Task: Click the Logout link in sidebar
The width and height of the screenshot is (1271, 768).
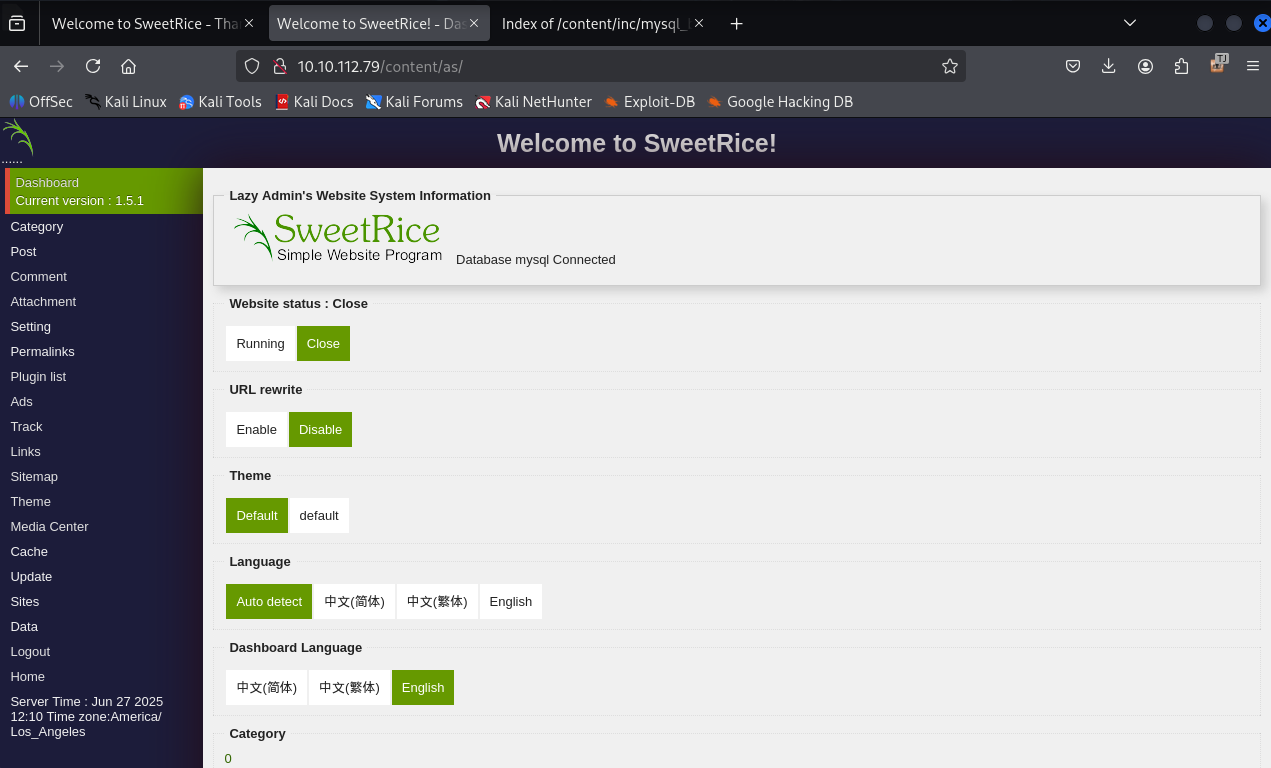Action: 30,651
